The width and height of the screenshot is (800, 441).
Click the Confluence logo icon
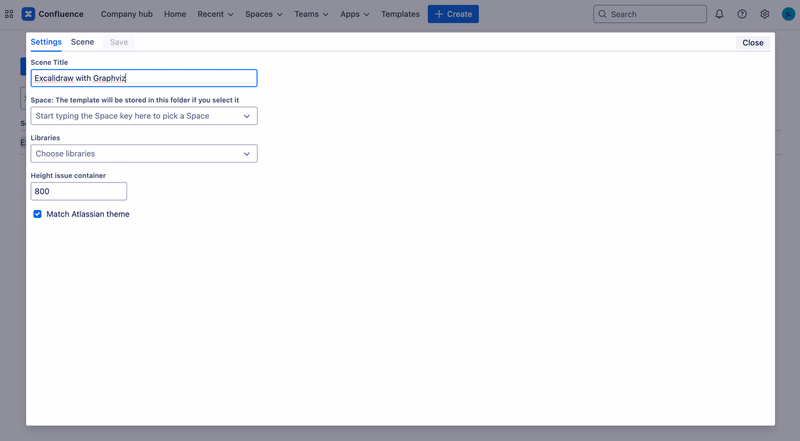coord(28,14)
